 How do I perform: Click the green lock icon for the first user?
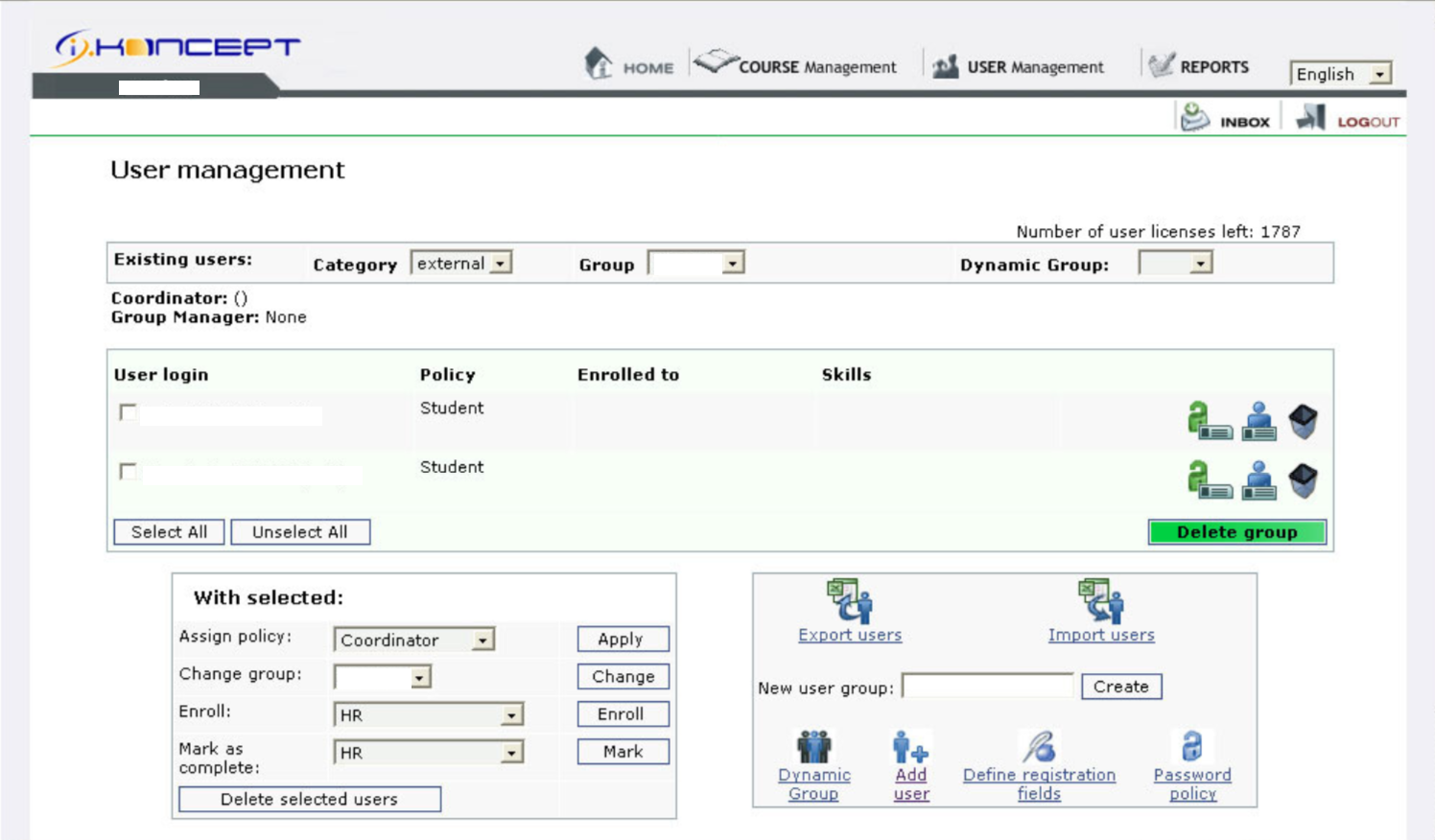coord(1209,420)
